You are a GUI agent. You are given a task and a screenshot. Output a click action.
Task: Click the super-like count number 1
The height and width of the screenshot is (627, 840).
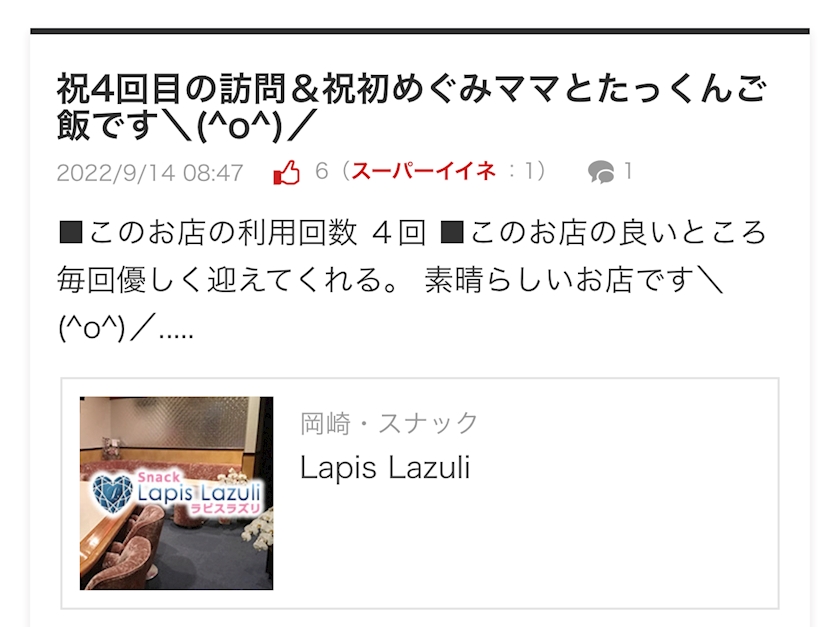[x=530, y=171]
